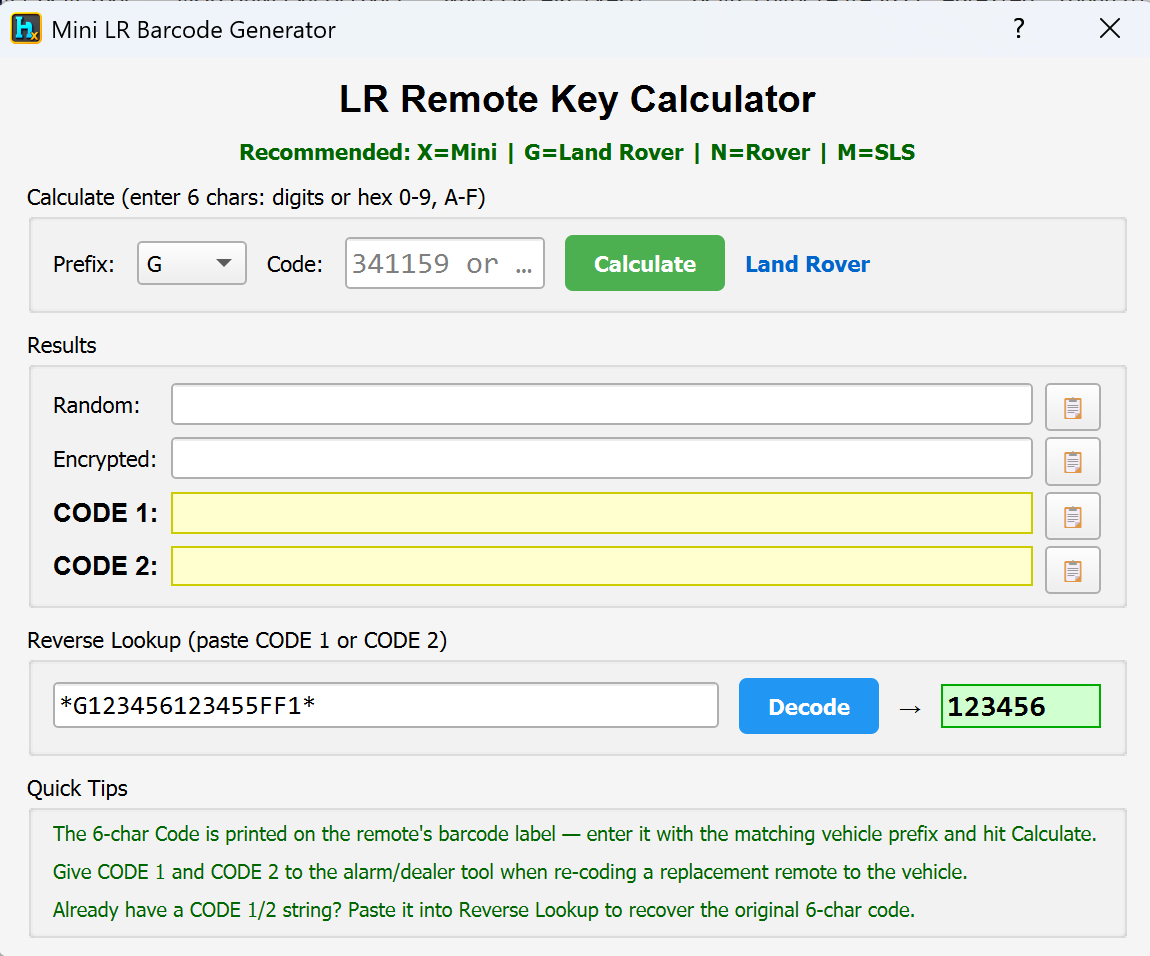Click the Calculate section instruction label
This screenshot has width=1150, height=956.
[256, 197]
